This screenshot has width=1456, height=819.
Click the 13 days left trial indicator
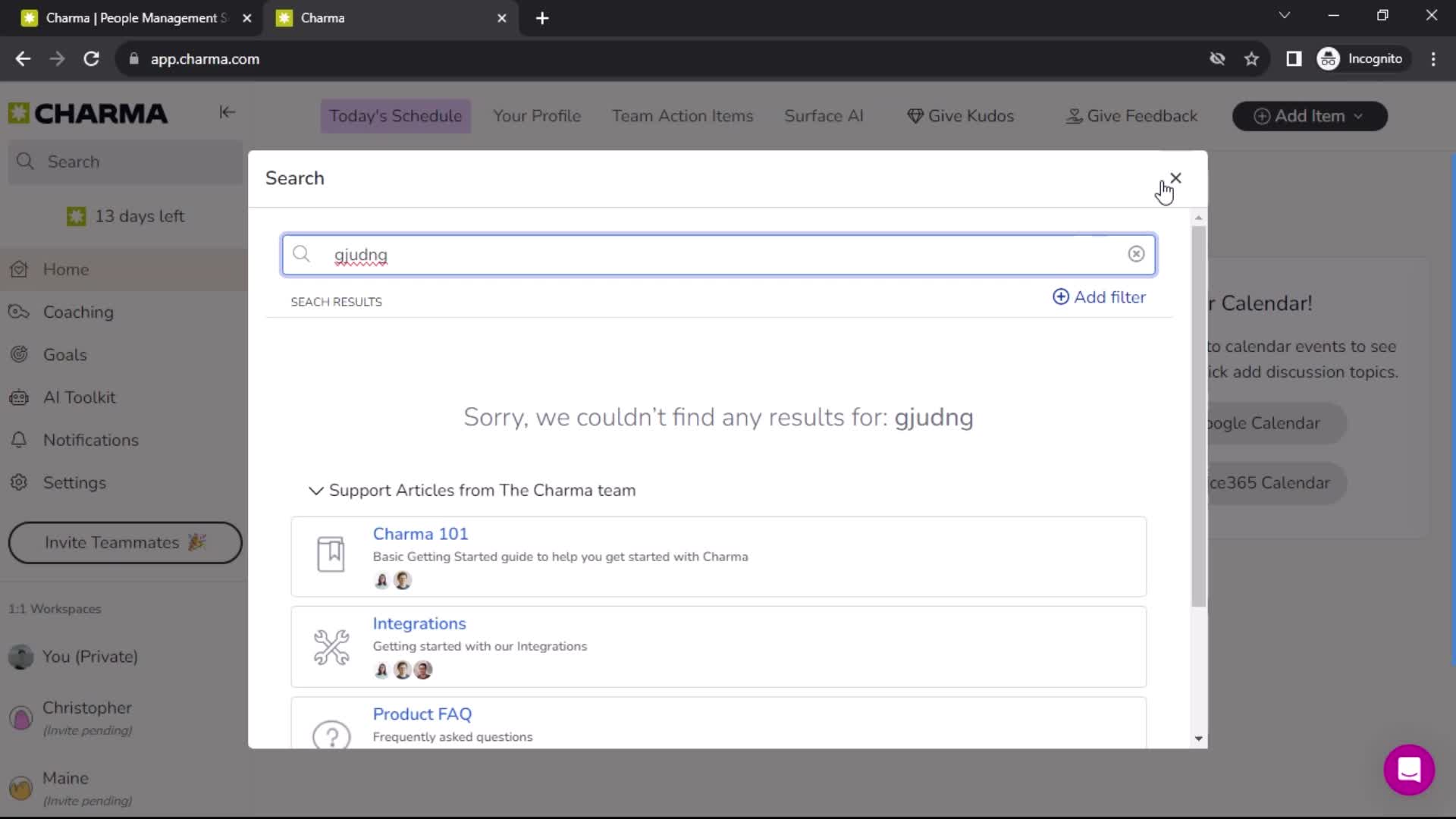click(125, 216)
